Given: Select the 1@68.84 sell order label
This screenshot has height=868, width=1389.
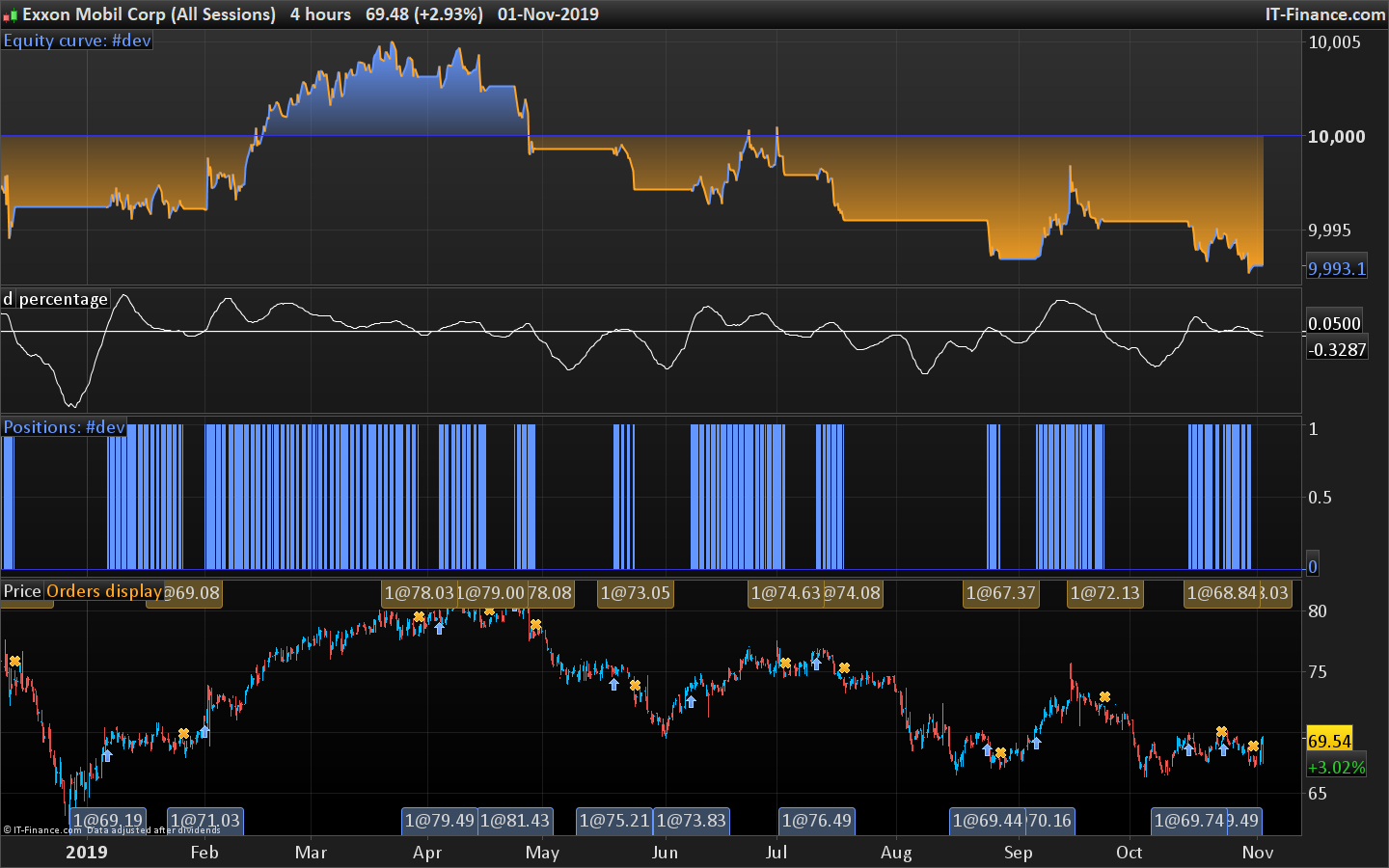Looking at the screenshot, I should coord(1221,593).
